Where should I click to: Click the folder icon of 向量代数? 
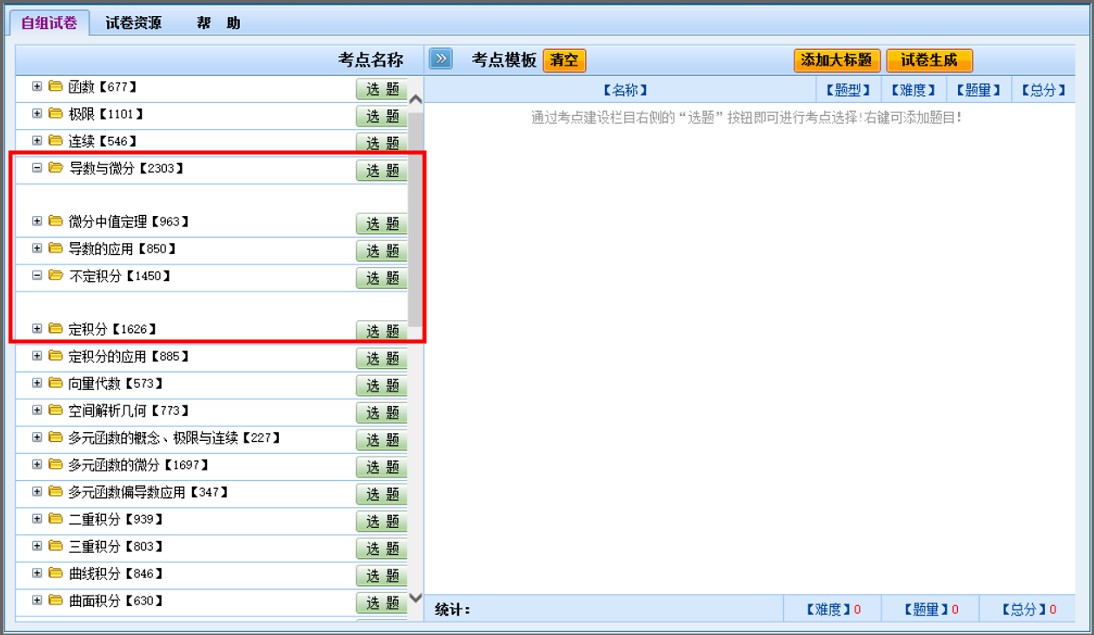(x=56, y=383)
